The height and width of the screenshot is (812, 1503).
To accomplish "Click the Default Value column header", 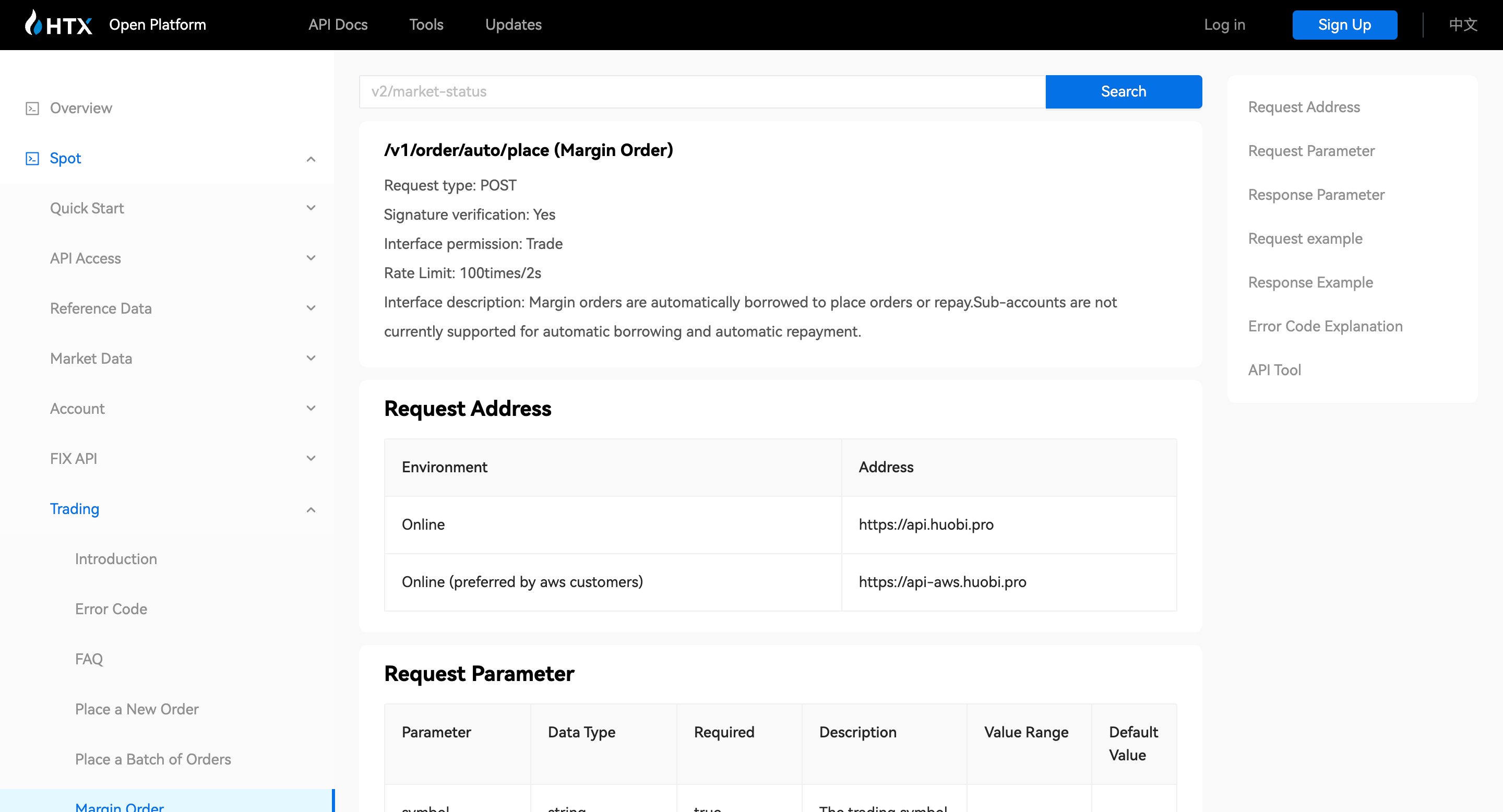I will pos(1133,744).
